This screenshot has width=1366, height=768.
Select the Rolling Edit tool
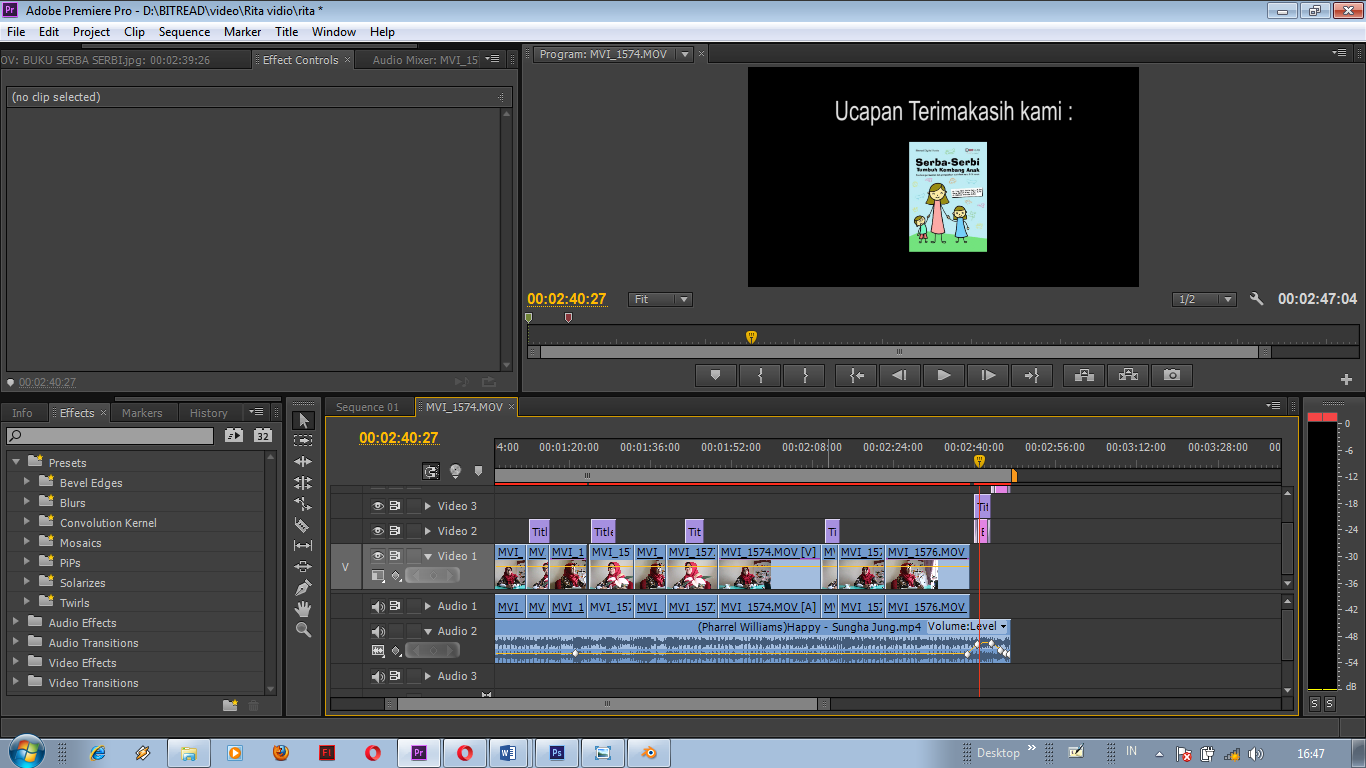tap(303, 483)
